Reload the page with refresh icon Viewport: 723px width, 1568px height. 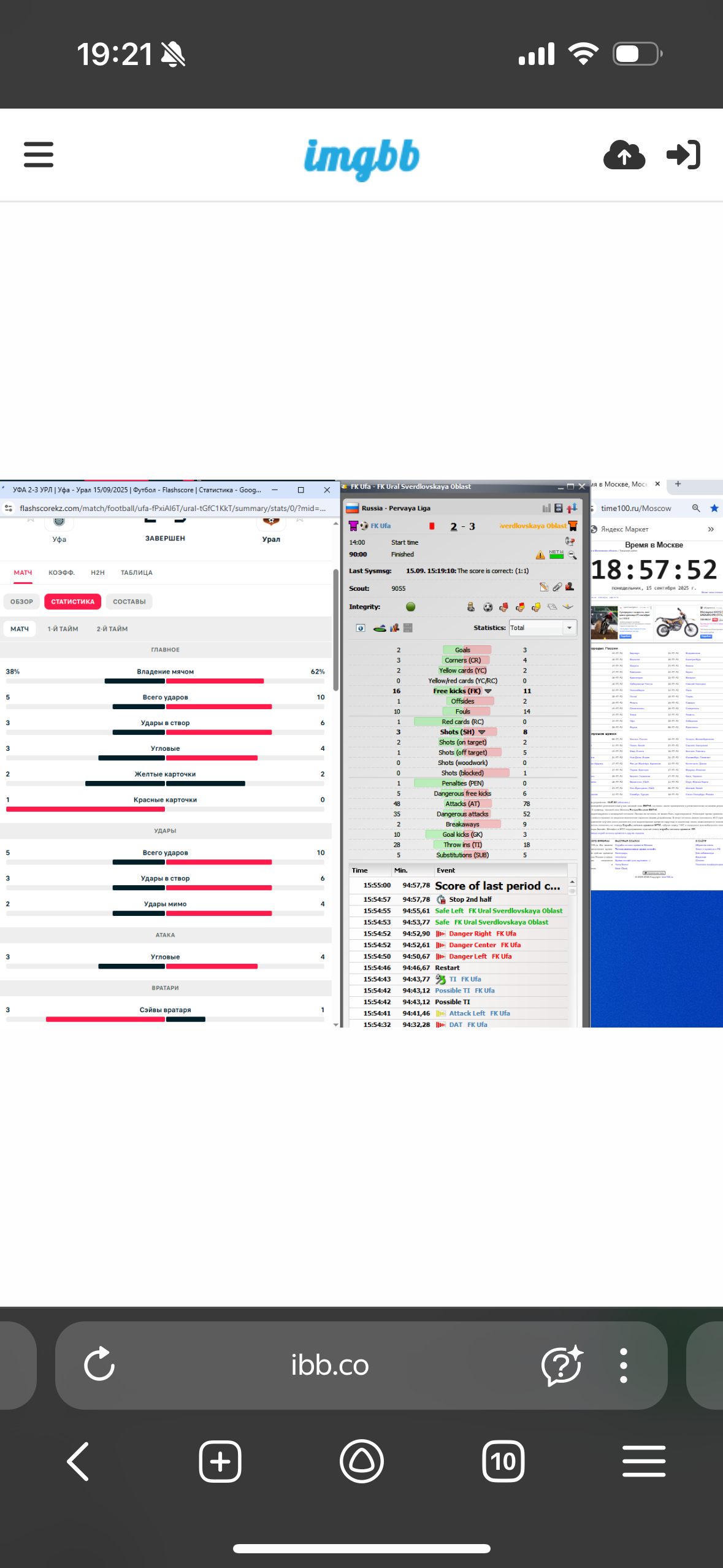[99, 1365]
